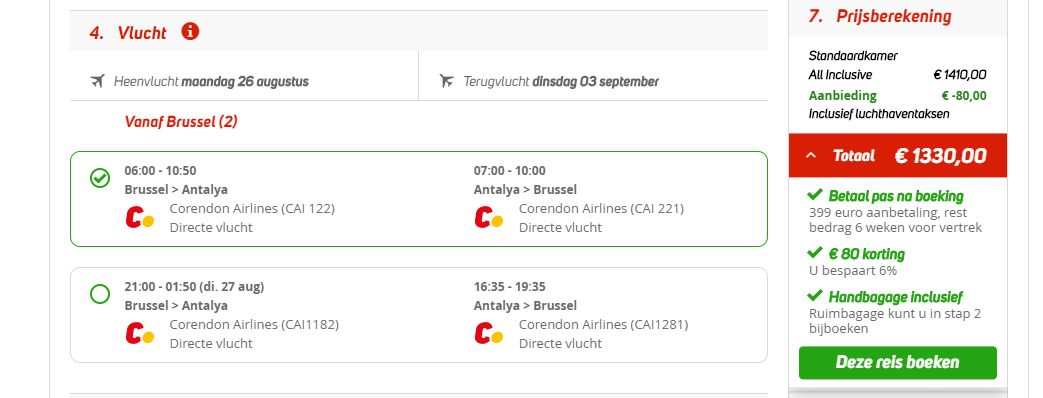Click Corendon logo for flight CAI 122
The height and width of the screenshot is (398, 1043).
(x=140, y=218)
